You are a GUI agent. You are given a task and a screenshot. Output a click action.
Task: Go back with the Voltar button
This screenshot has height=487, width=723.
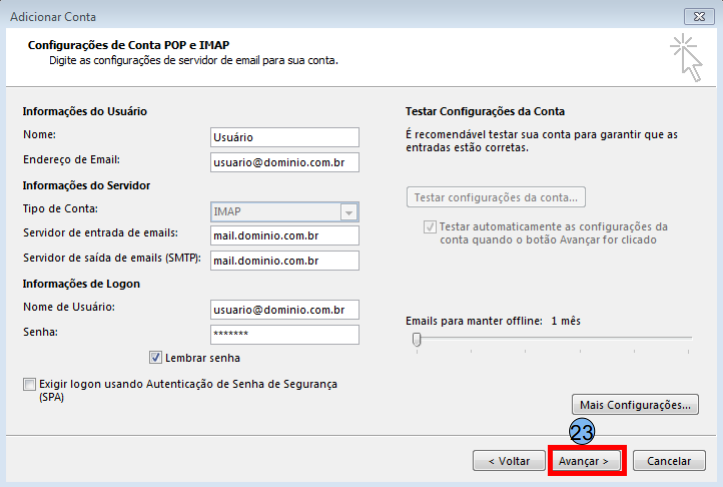coord(508,461)
